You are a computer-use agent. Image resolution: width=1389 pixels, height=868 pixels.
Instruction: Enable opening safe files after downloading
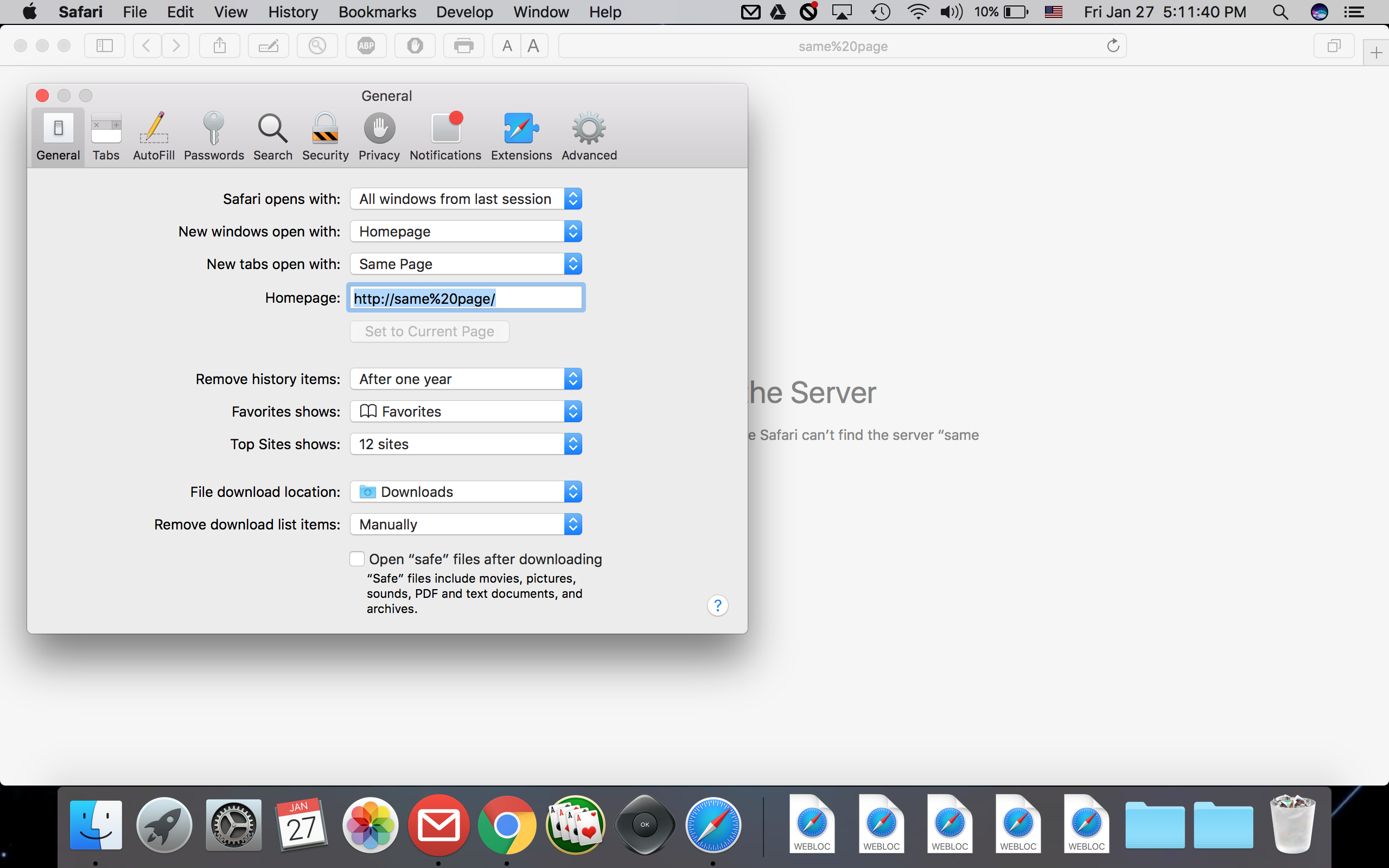tap(357, 559)
